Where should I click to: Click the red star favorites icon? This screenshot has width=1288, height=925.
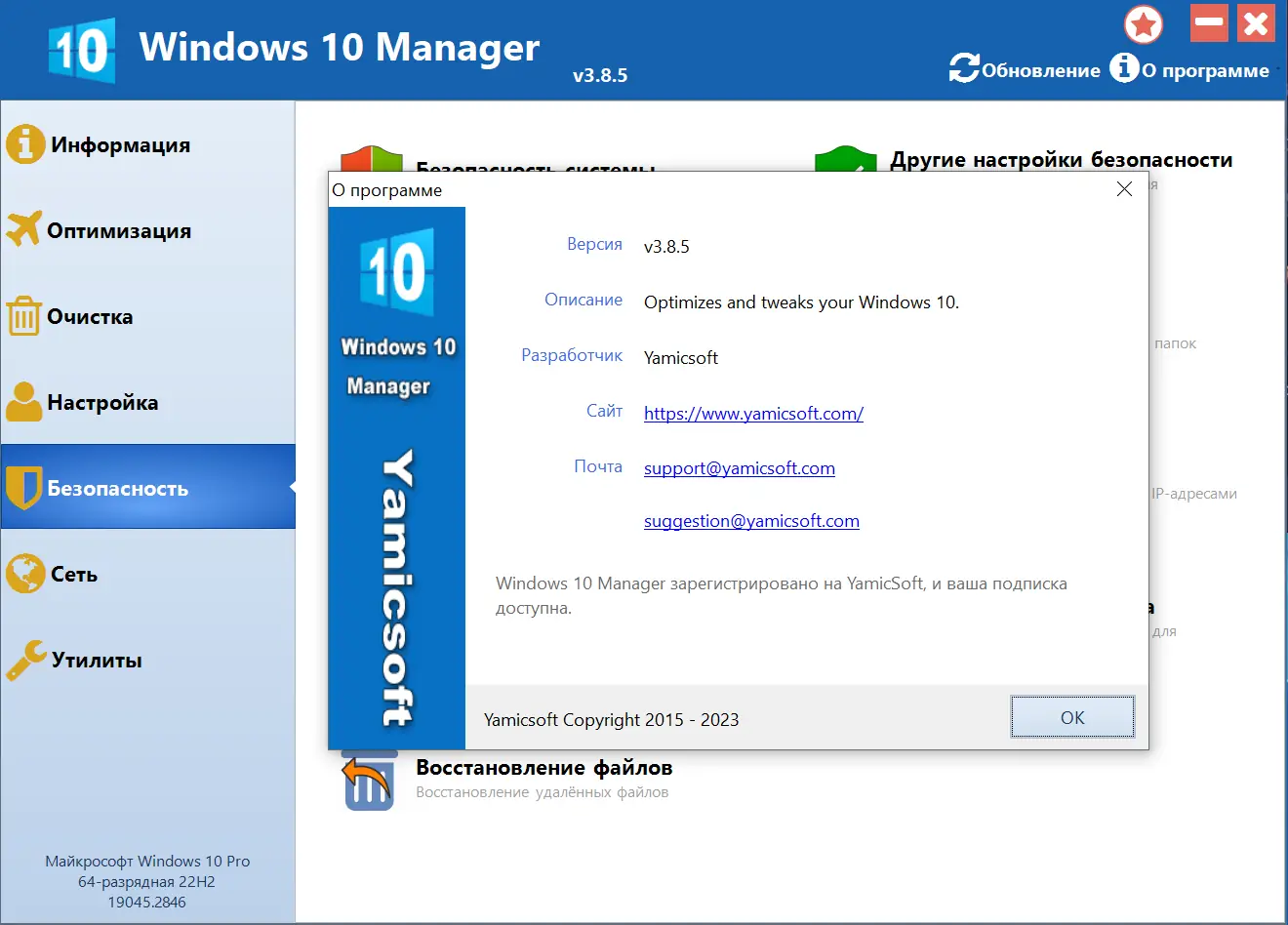[x=1143, y=24]
